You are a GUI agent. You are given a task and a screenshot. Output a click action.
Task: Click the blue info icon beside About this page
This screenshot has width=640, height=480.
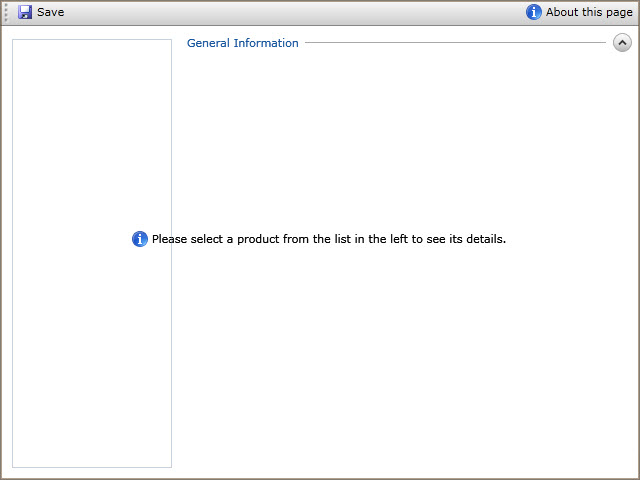(x=534, y=12)
